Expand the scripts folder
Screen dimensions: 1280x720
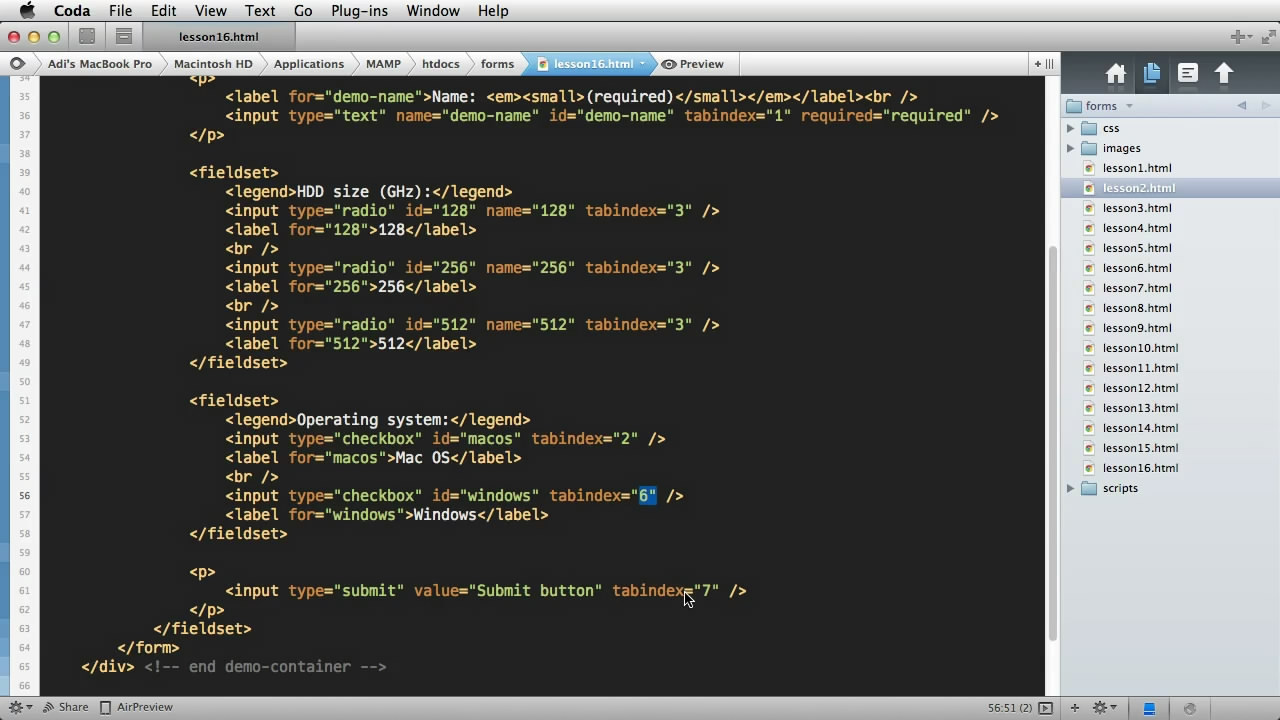pos(1070,488)
